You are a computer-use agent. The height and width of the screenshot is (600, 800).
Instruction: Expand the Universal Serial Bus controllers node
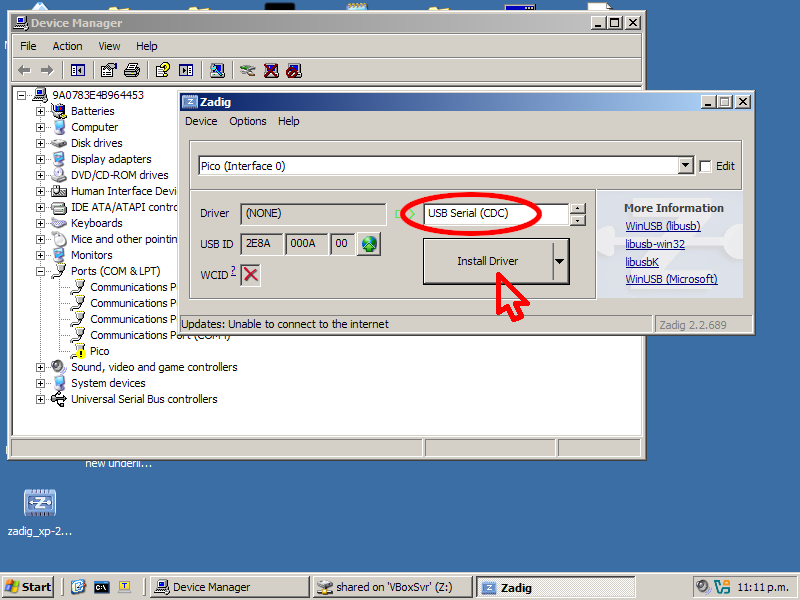point(41,399)
